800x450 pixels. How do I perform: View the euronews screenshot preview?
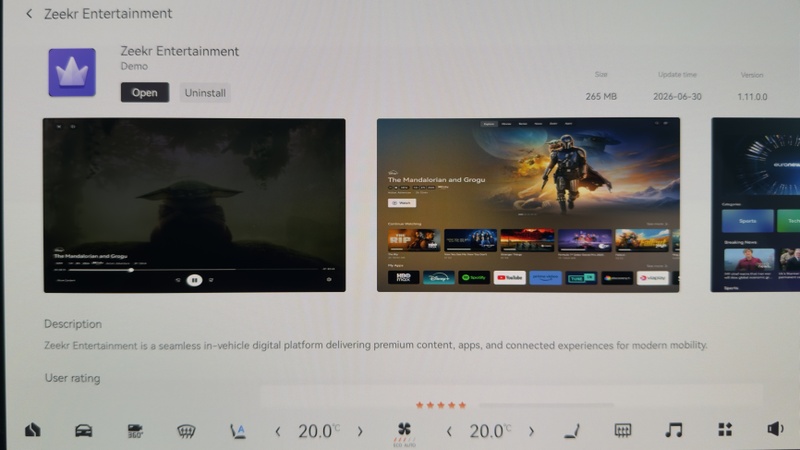click(756, 205)
